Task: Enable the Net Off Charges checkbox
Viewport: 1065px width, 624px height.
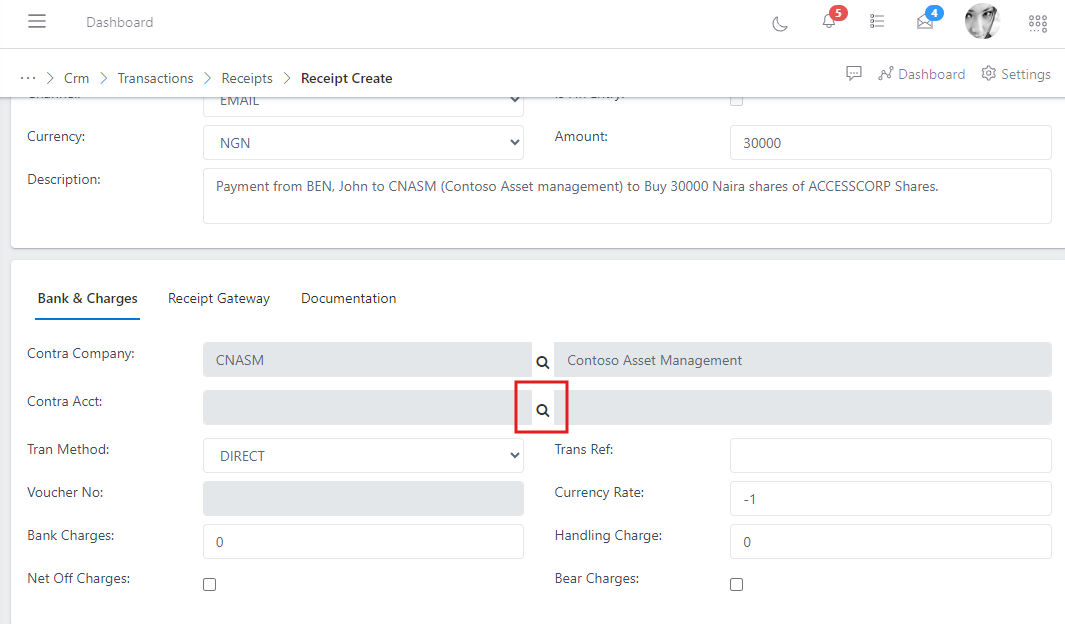Action: [209, 584]
